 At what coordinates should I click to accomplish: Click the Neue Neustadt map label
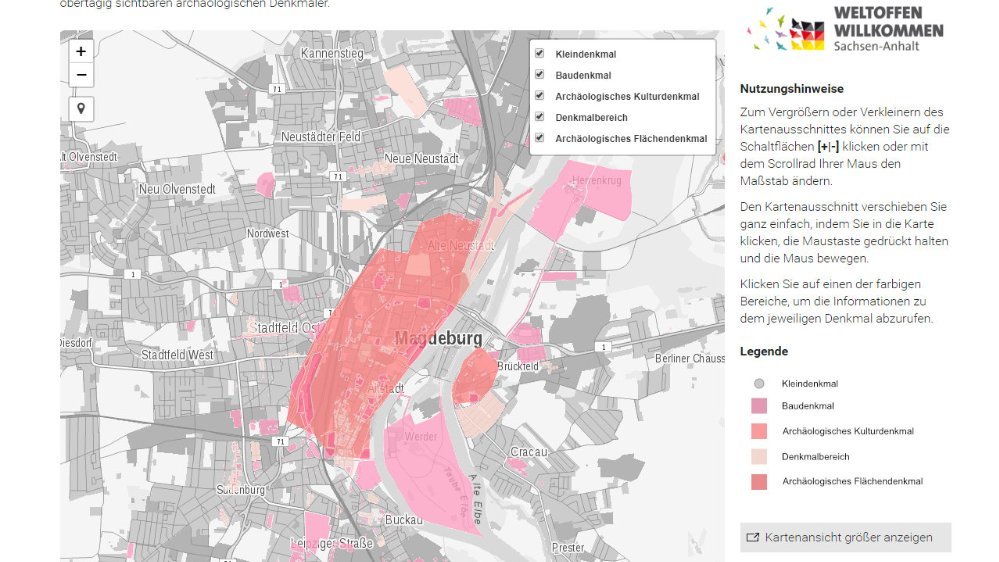pos(421,159)
